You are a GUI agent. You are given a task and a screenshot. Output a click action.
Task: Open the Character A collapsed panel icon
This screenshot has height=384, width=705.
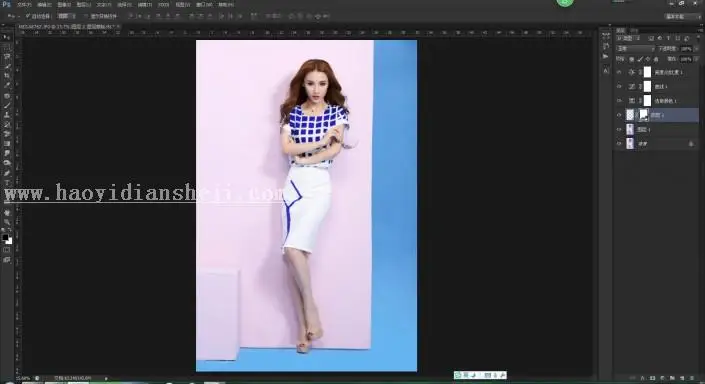coord(606,71)
